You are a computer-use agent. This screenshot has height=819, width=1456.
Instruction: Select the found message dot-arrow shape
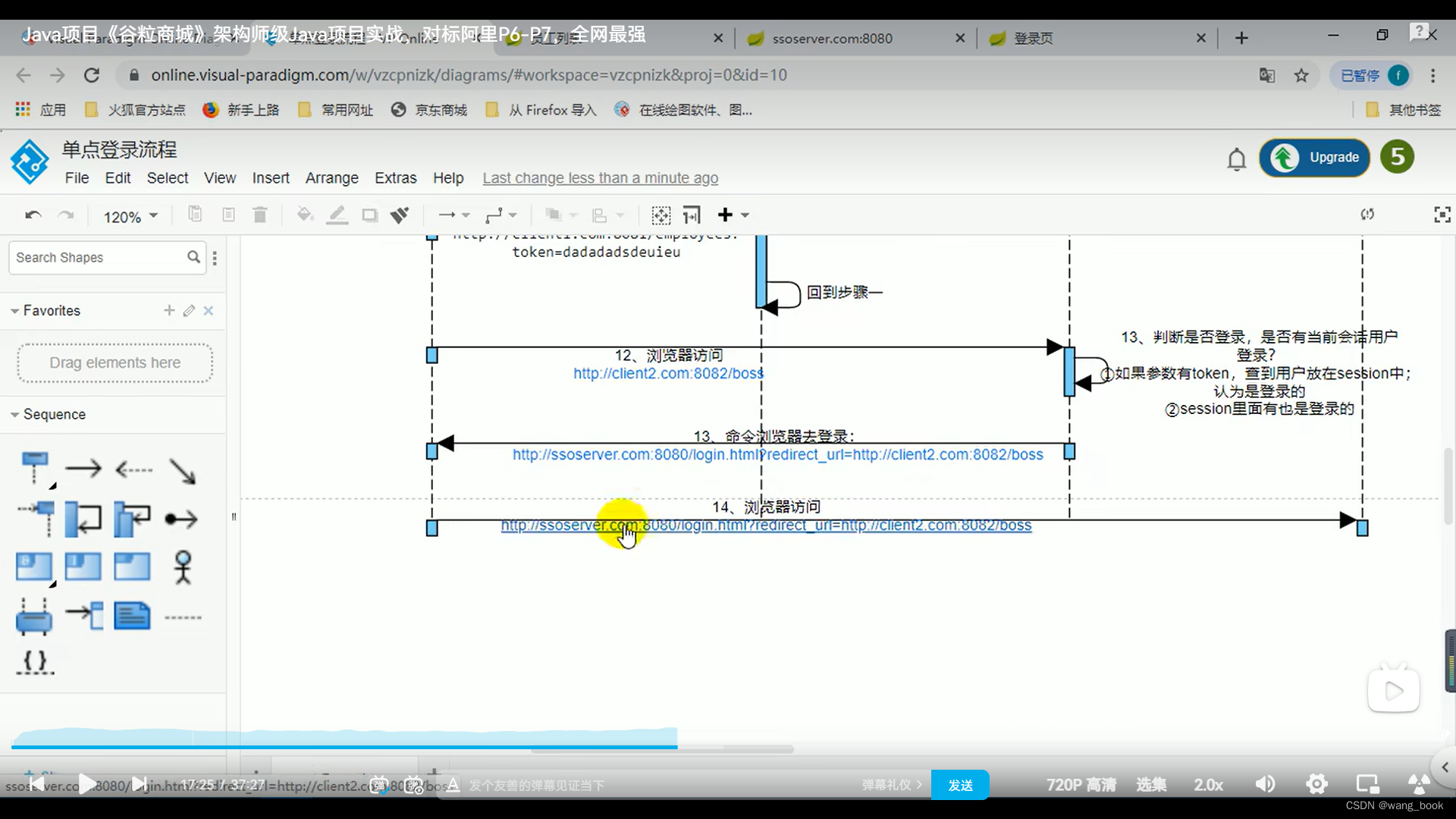click(x=182, y=519)
